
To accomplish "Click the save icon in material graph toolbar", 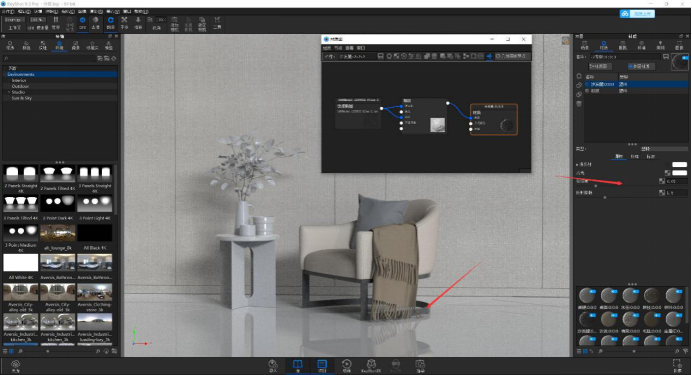I will [x=380, y=56].
